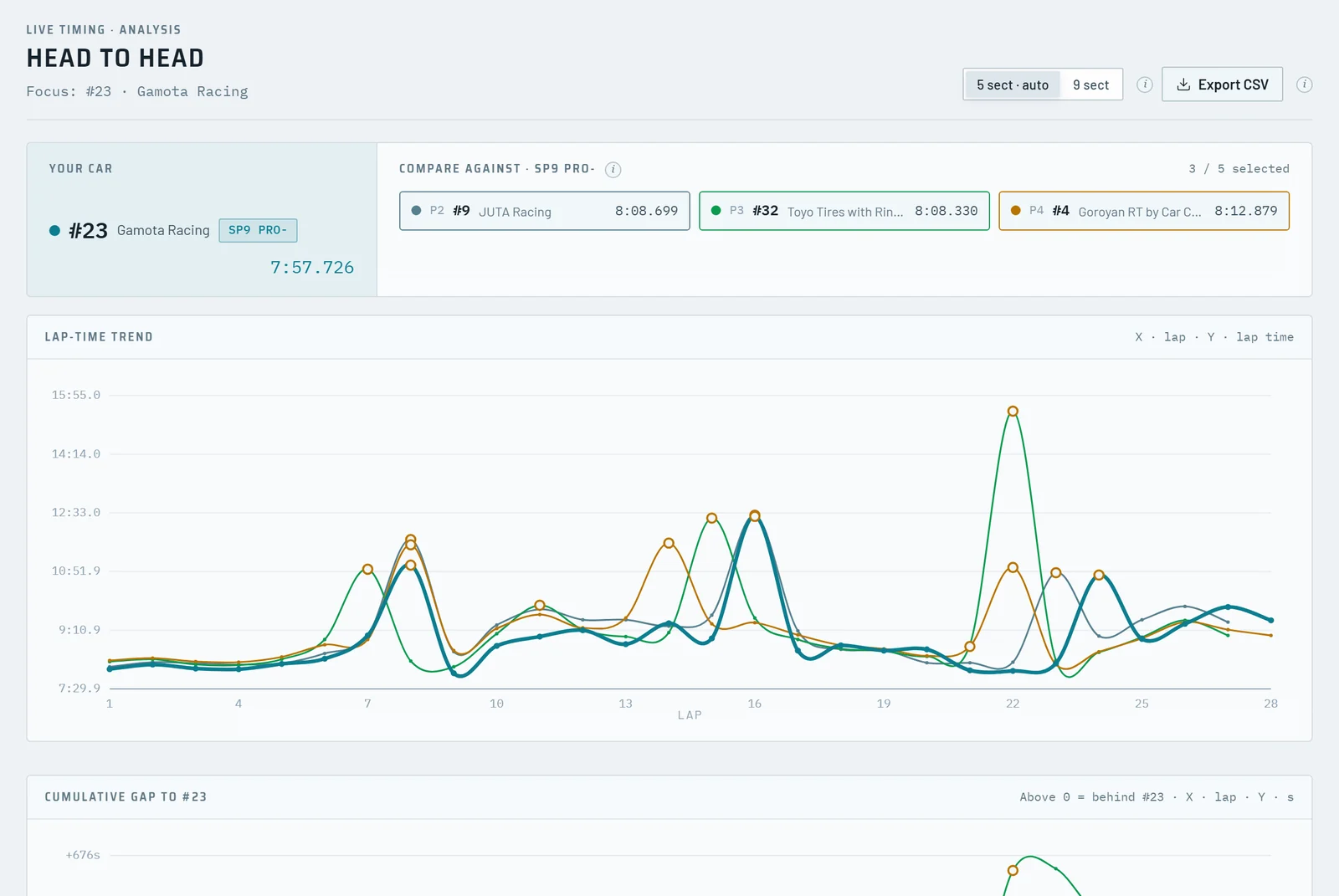Screen dimensions: 1339x896
Task: Click the grey dot on the #9 card
Action: 416,211
